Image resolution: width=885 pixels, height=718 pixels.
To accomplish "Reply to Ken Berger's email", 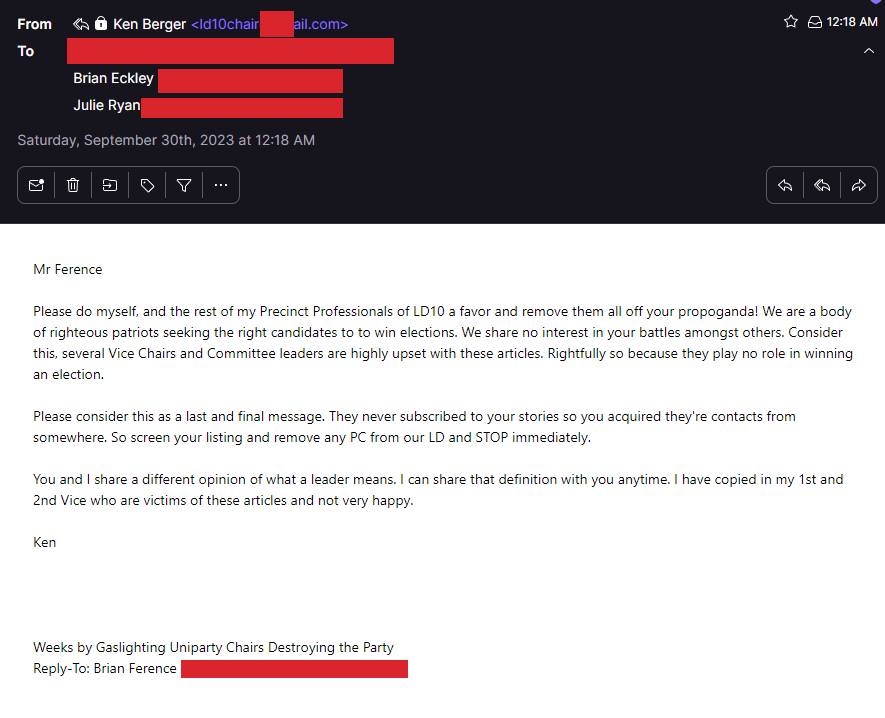I will (x=785, y=185).
